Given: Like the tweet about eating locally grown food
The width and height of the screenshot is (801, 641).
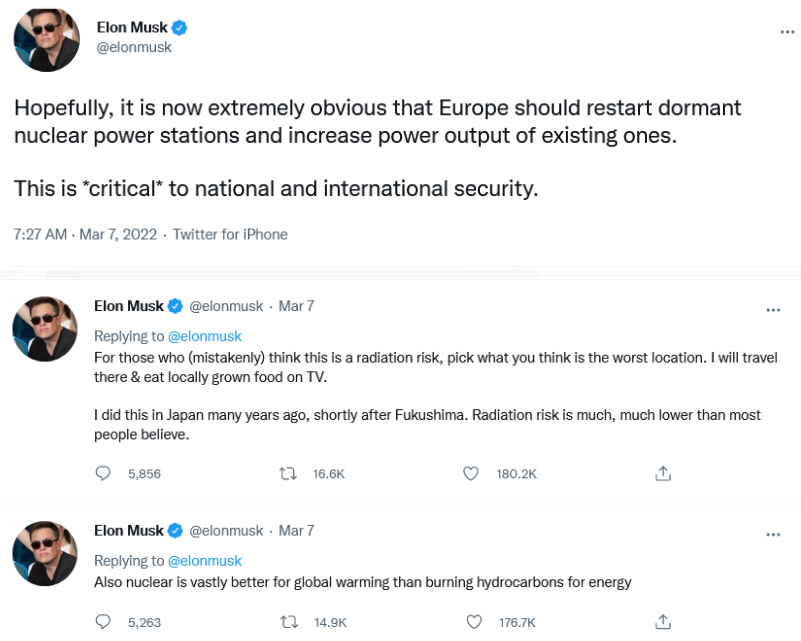Looking at the screenshot, I should pos(471,473).
